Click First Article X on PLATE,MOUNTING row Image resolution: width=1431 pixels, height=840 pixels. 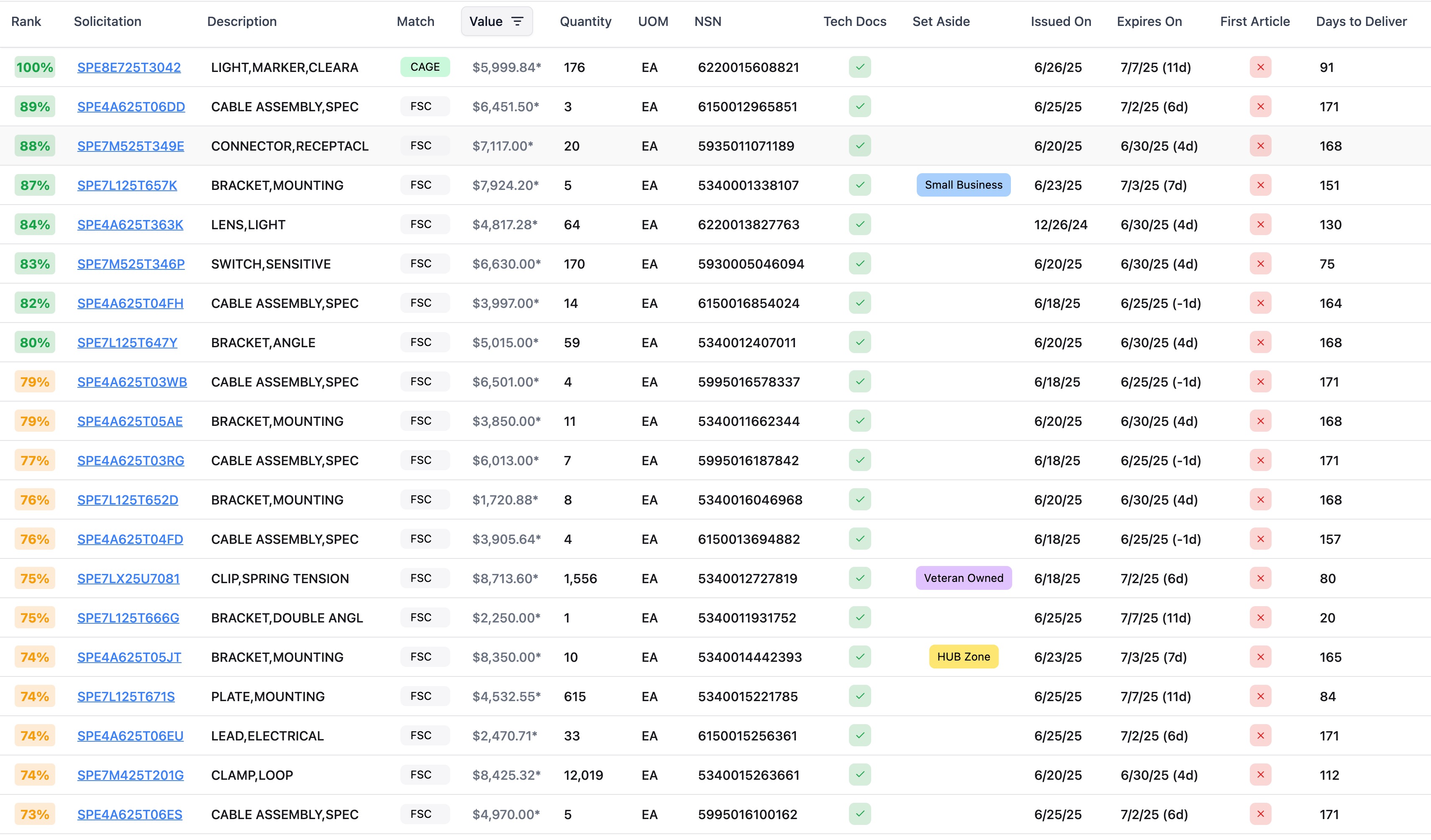click(1260, 696)
